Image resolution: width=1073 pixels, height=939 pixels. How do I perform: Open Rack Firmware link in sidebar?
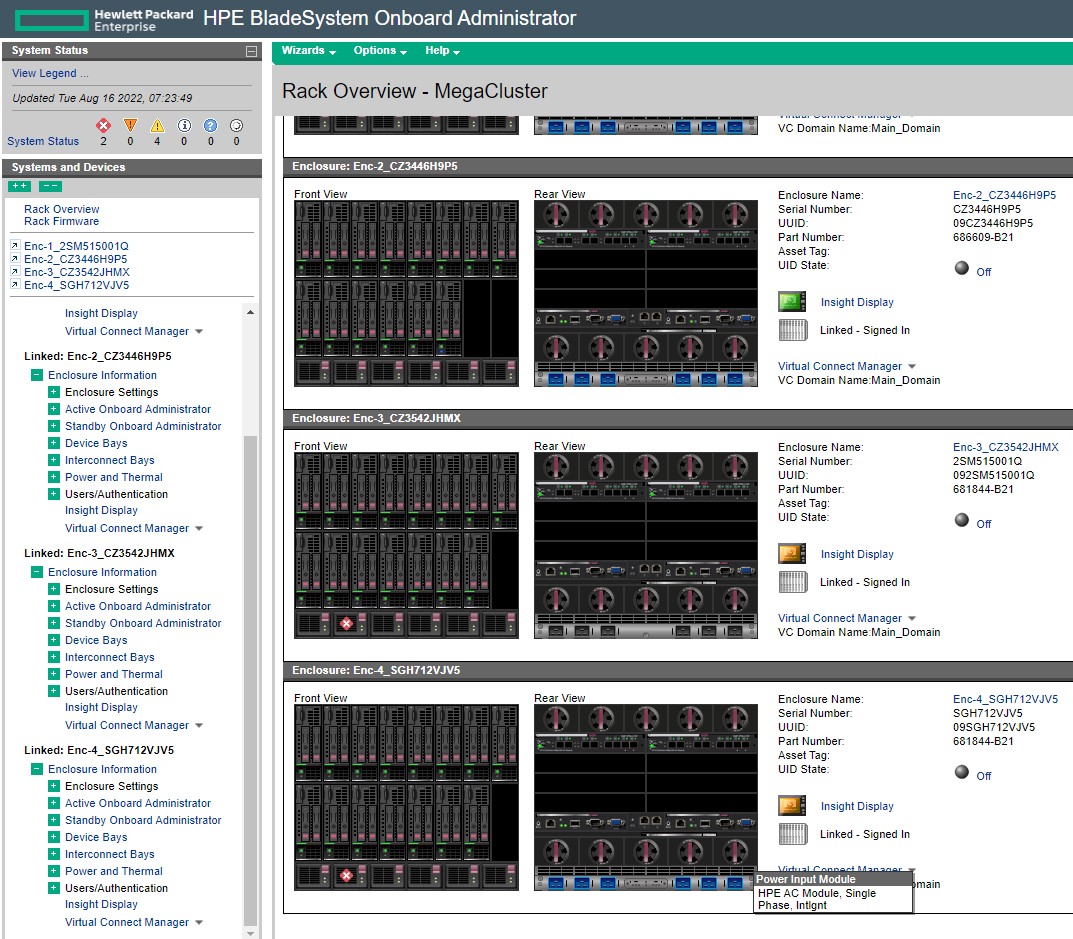coord(61,221)
